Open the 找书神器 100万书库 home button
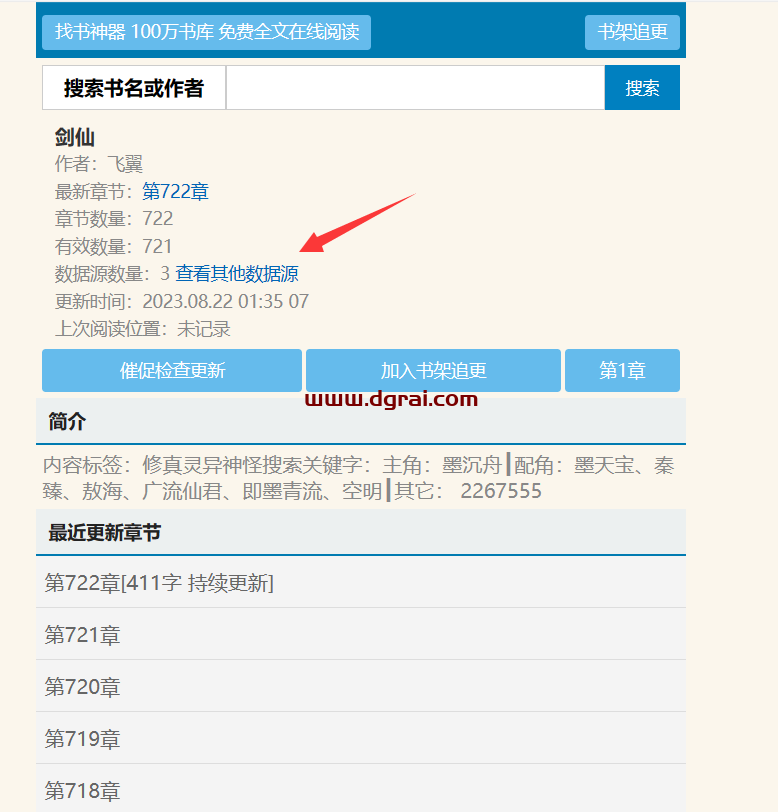778x812 pixels. click(206, 32)
